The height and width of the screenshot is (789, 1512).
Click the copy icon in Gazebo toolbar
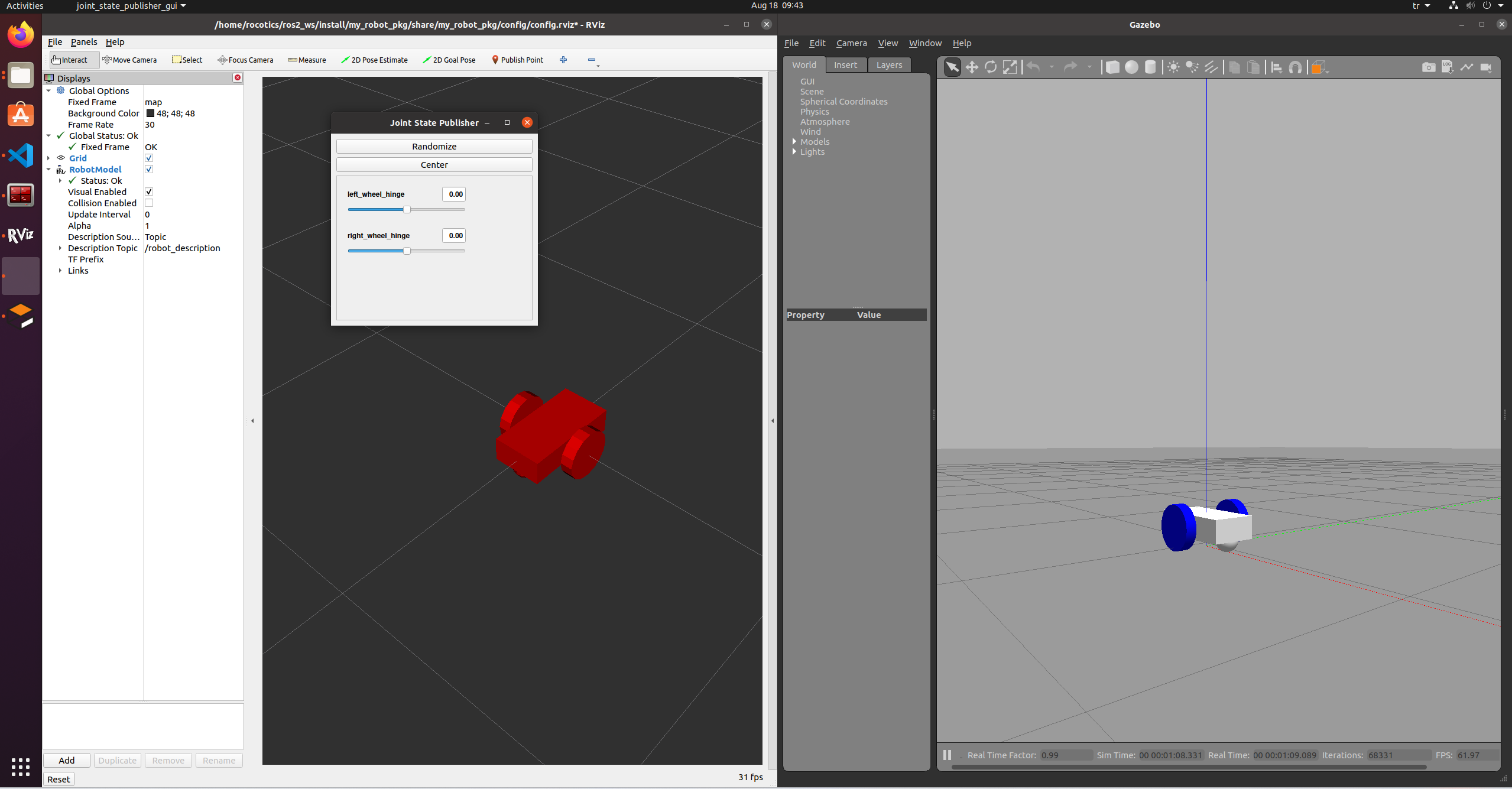click(1234, 67)
